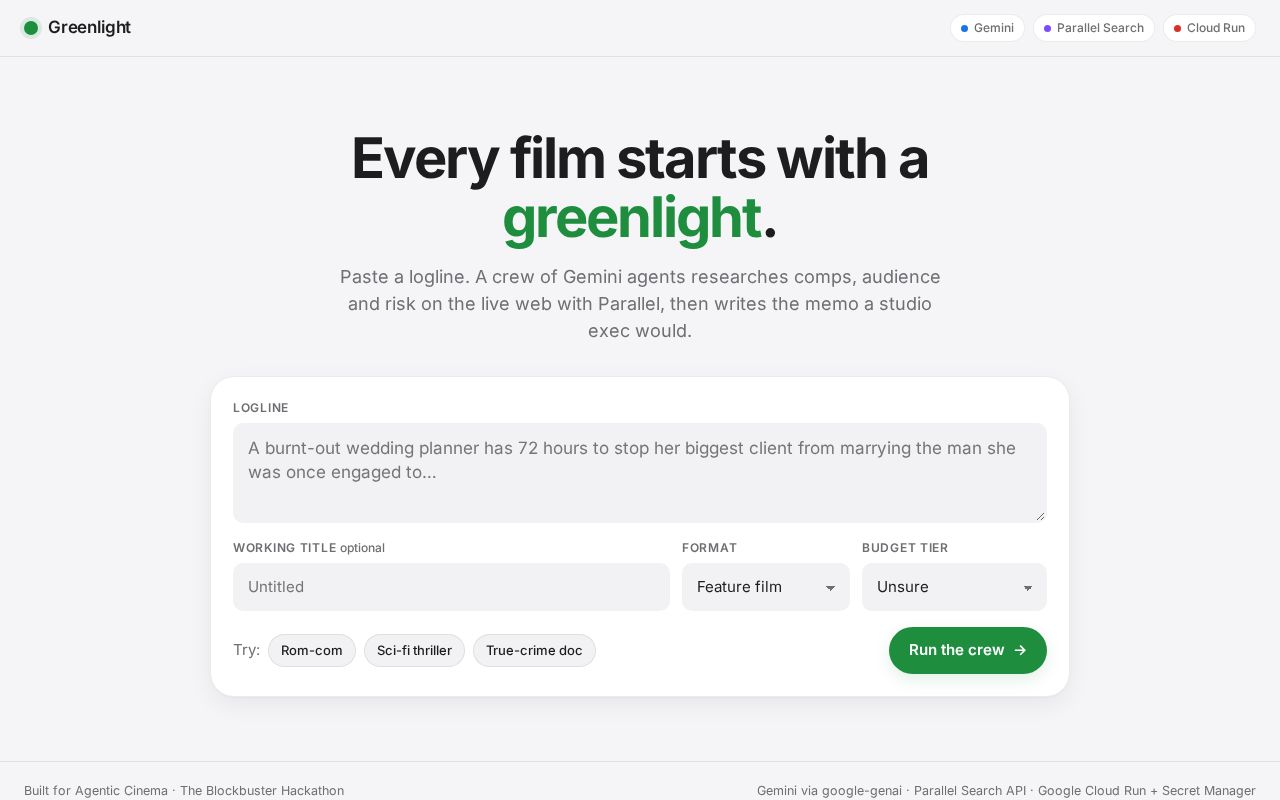This screenshot has height=800, width=1280.
Task: Focus the Logline text area
Action: (640, 473)
